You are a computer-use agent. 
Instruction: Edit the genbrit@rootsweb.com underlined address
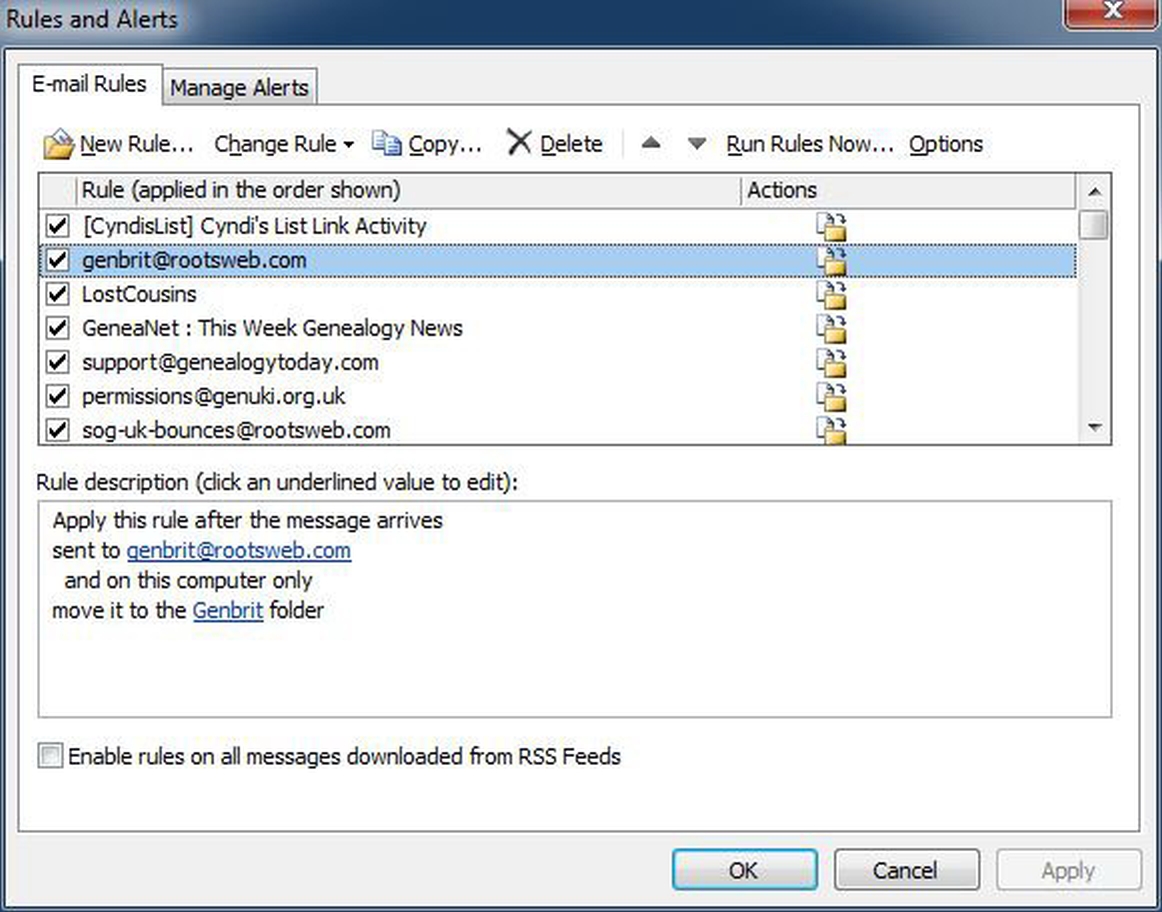pos(239,550)
